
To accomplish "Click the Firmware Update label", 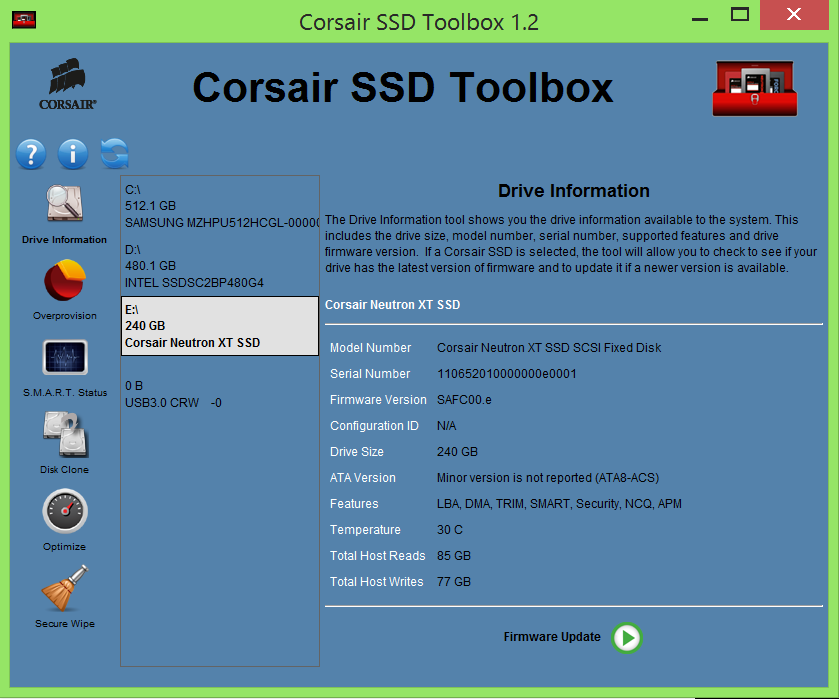I will tap(552, 637).
